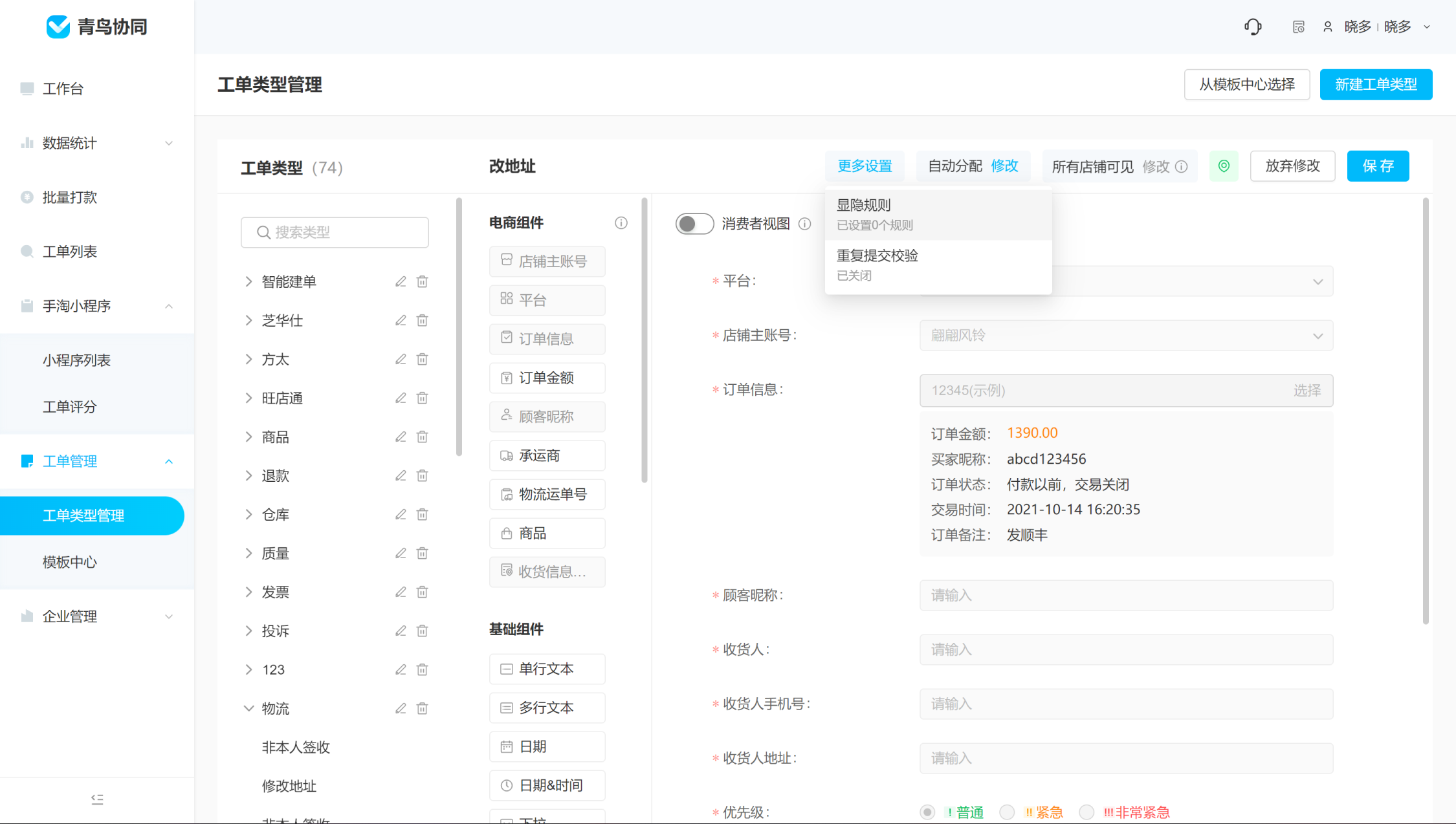
Task: Edit the 物流 type via pencil icon
Action: click(401, 708)
